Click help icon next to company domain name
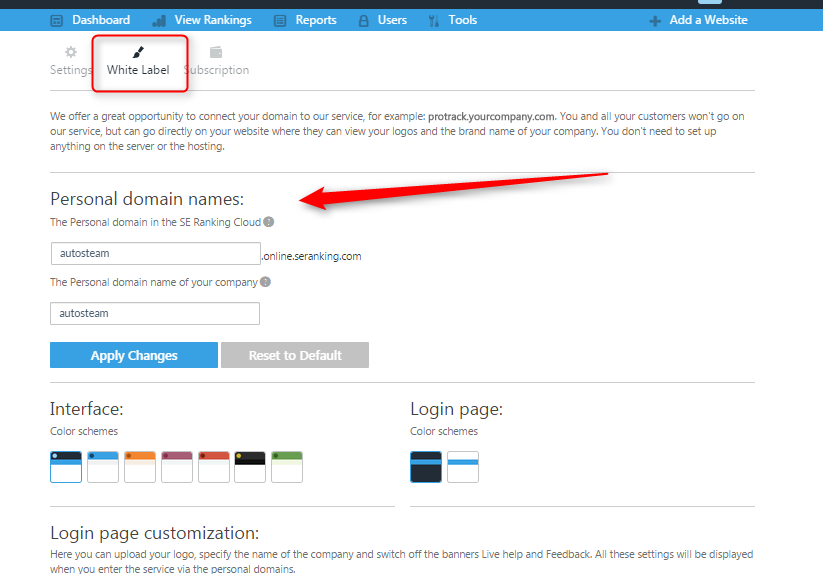The width and height of the screenshot is (823, 574). tap(266, 282)
